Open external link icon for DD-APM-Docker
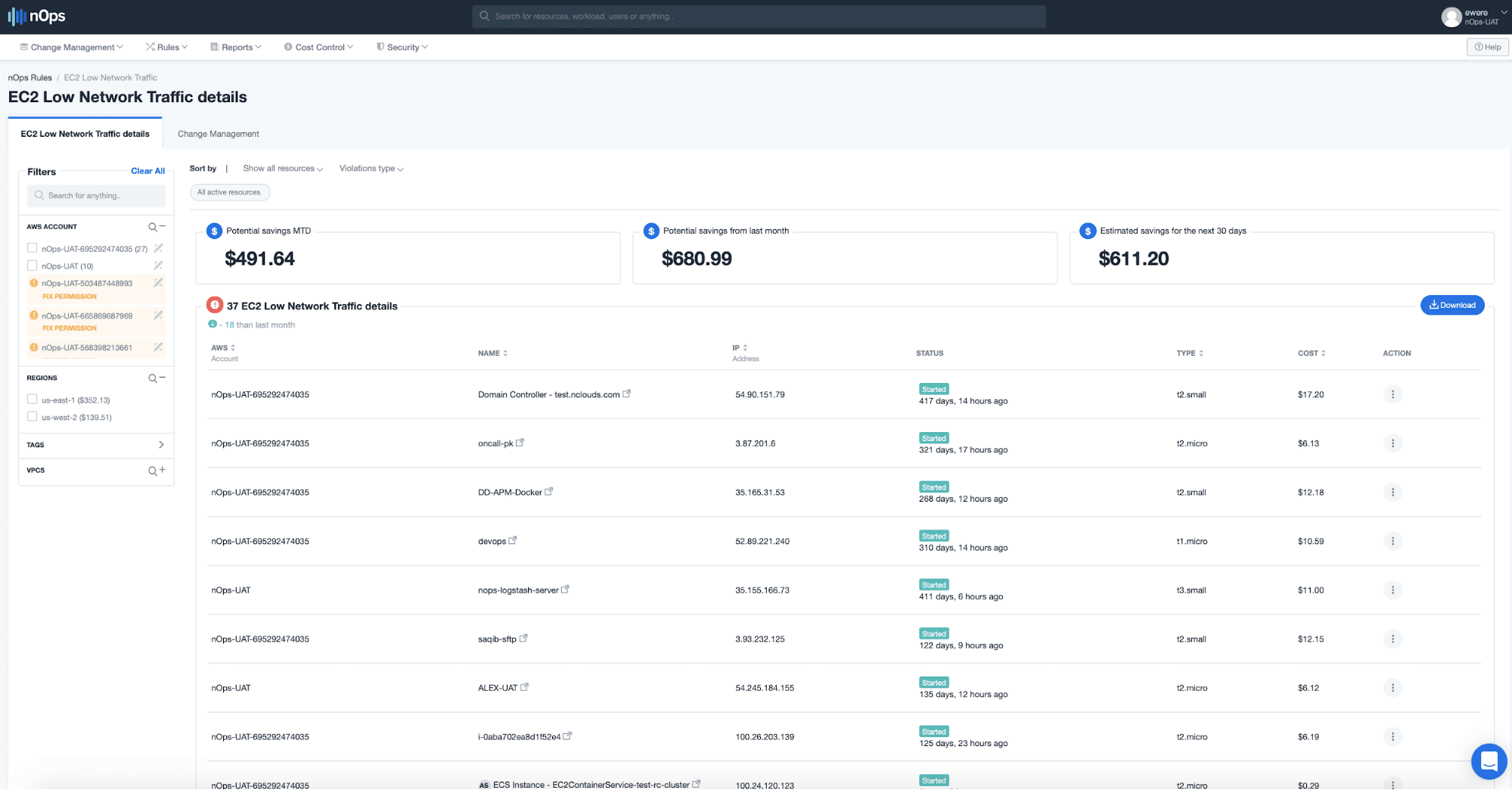The width and height of the screenshot is (1512, 790). click(548, 491)
